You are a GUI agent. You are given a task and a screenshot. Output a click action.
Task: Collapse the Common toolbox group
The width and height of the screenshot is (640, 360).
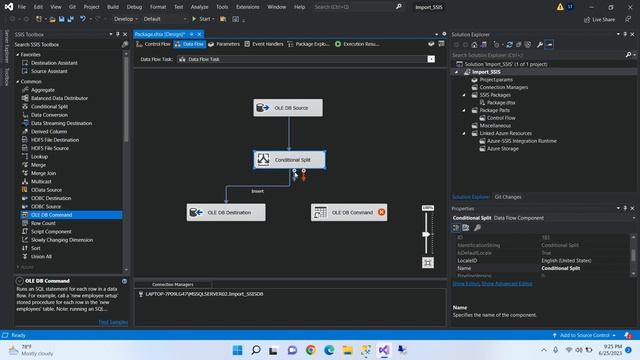point(18,82)
